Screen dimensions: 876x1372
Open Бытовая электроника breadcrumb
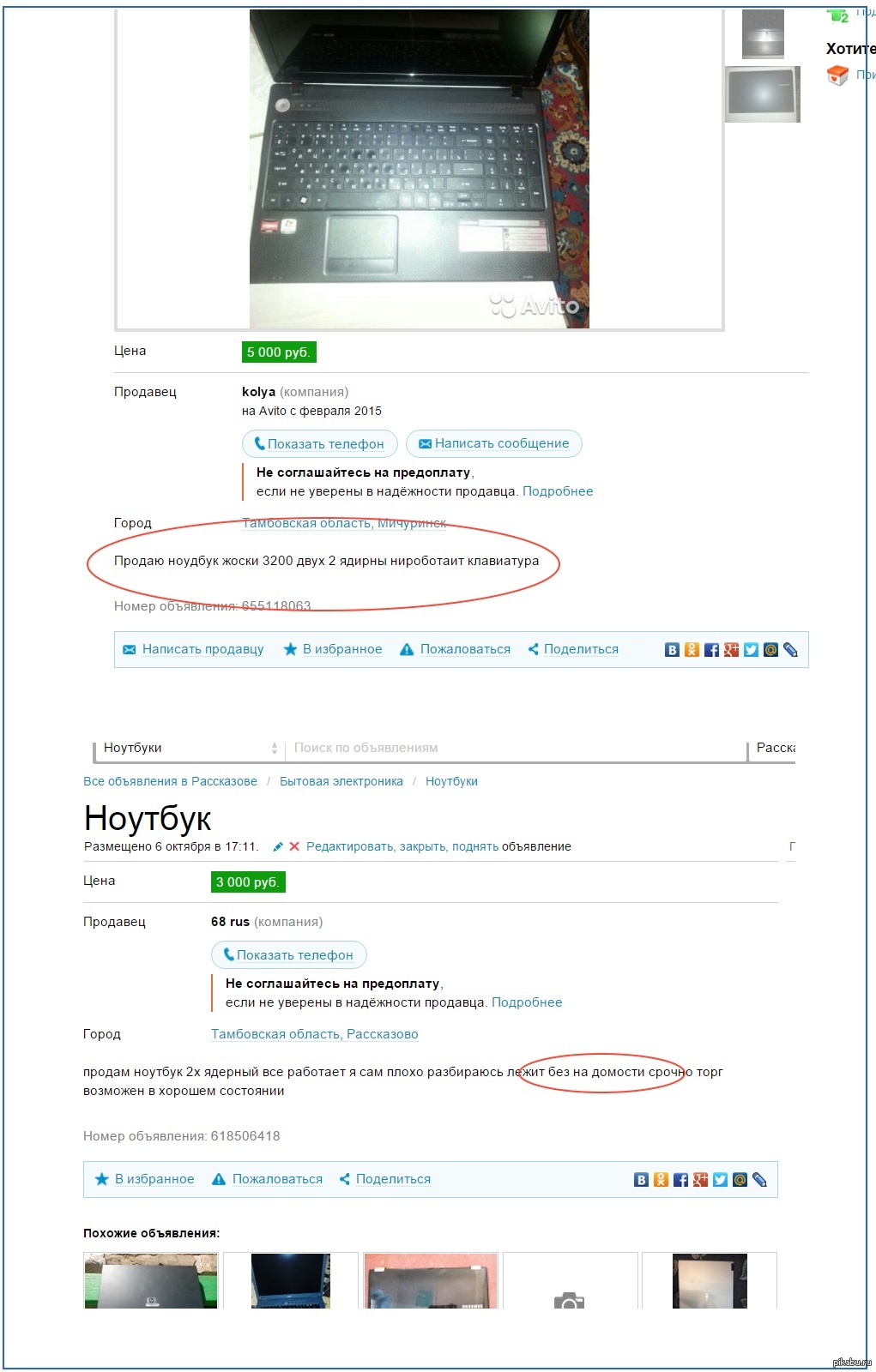coord(341,781)
